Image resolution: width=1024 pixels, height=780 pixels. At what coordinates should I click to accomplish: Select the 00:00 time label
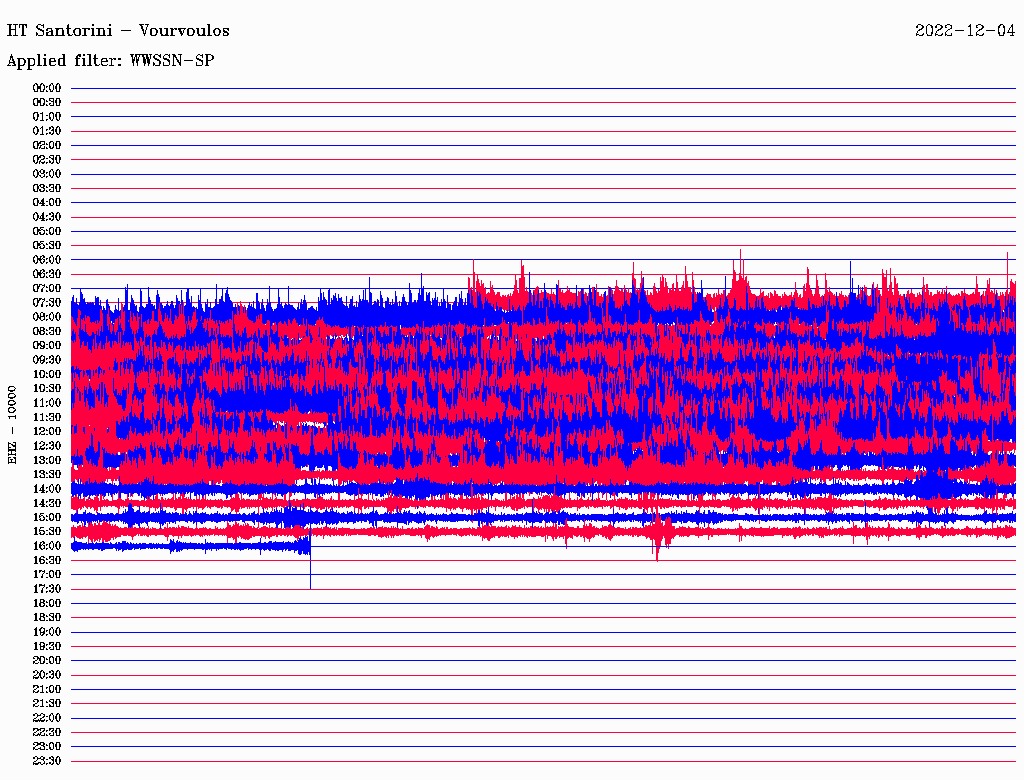(x=47, y=88)
